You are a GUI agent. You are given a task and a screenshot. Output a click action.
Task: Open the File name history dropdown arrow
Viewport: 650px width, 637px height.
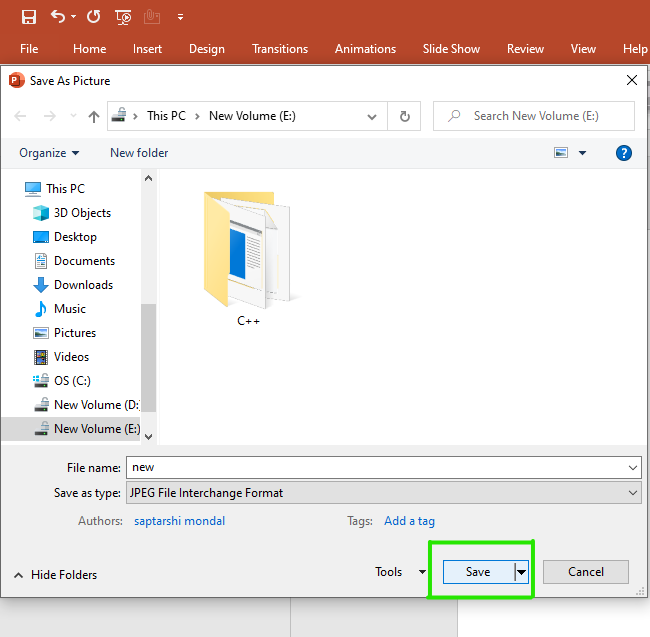[633, 467]
